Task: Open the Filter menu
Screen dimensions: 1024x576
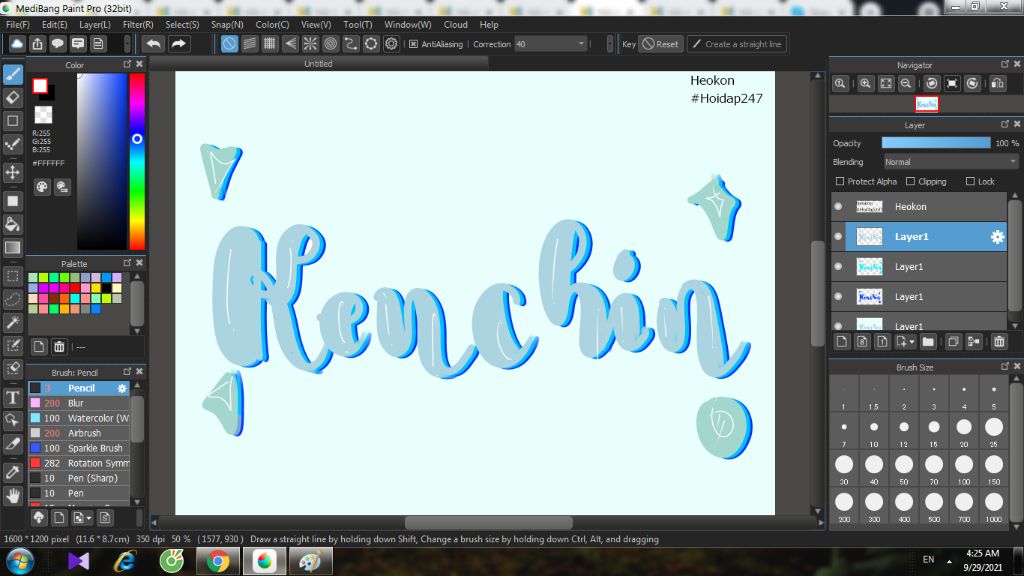Action: [138, 25]
